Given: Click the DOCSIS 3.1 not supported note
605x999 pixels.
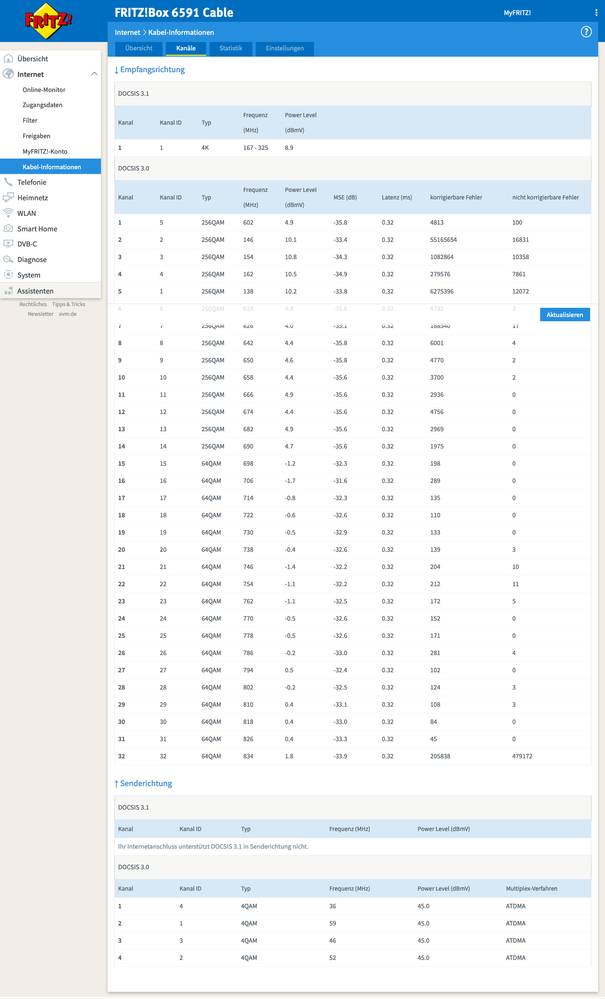Looking at the screenshot, I should click(213, 847).
